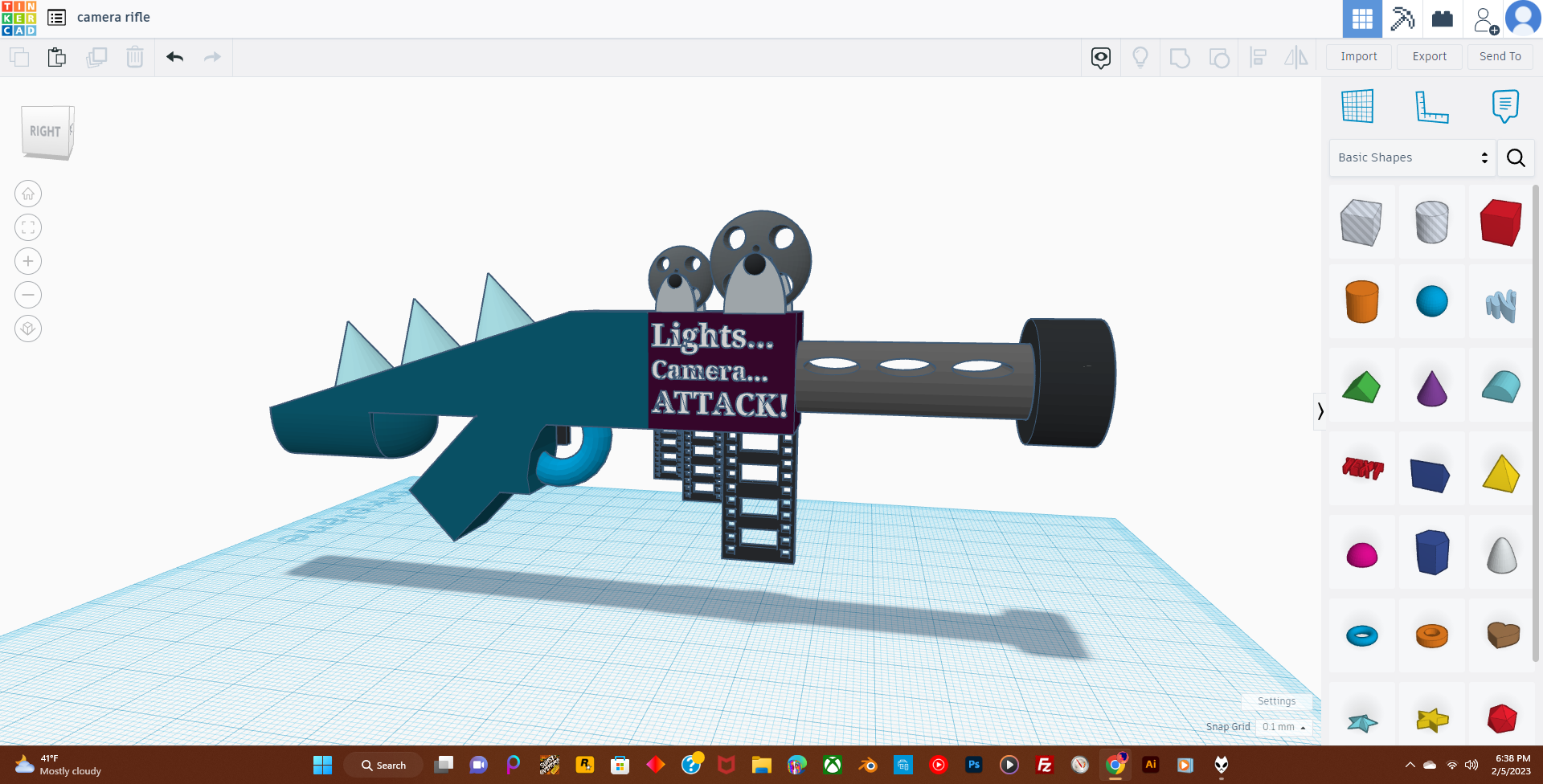Viewport: 1543px width, 784px height.
Task: Select the red Text shape
Action: 1361,469
